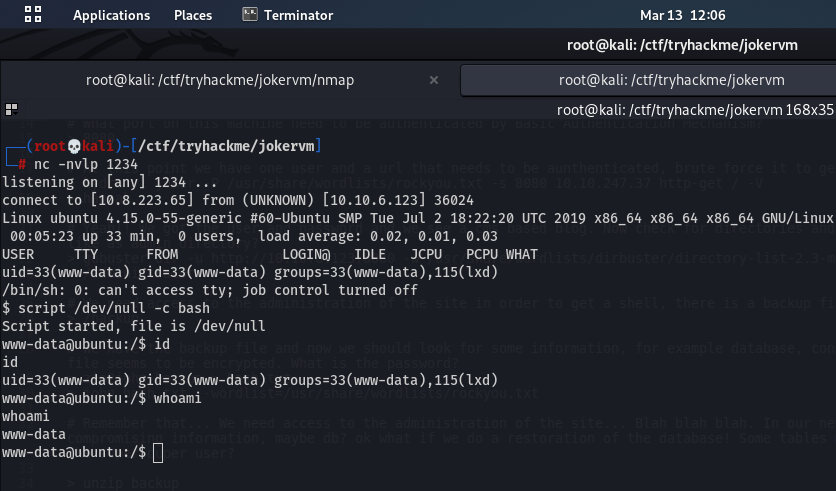Select the second root@kali jokervm tab
Image resolution: width=836 pixels, height=491 pixels.
671,80
